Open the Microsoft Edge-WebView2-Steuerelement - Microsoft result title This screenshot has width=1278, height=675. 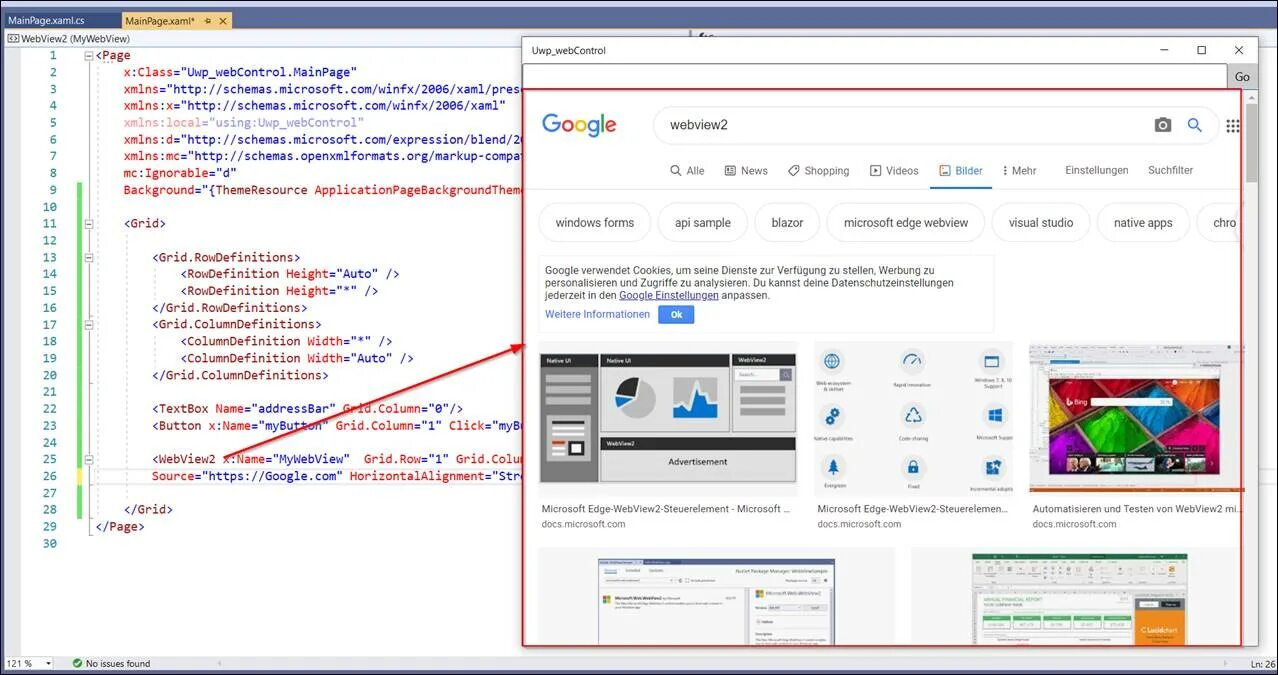666,509
